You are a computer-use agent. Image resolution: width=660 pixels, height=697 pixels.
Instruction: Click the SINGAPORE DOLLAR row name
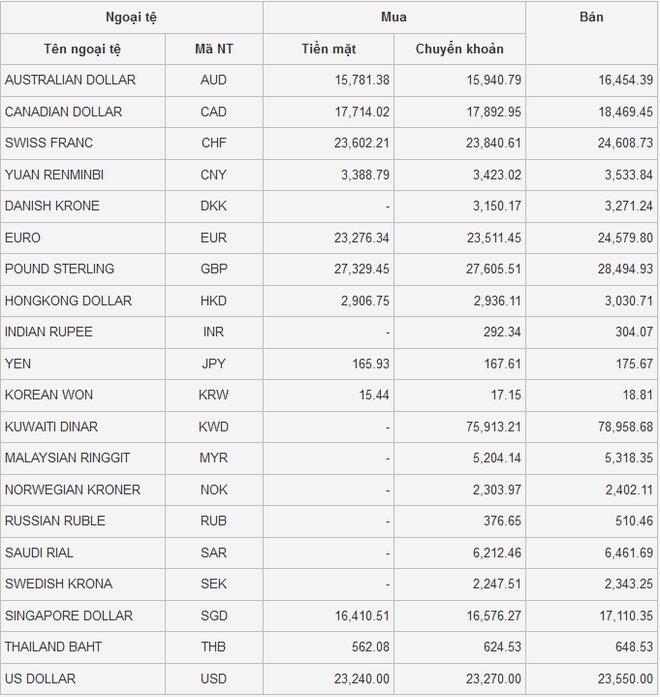68,616
